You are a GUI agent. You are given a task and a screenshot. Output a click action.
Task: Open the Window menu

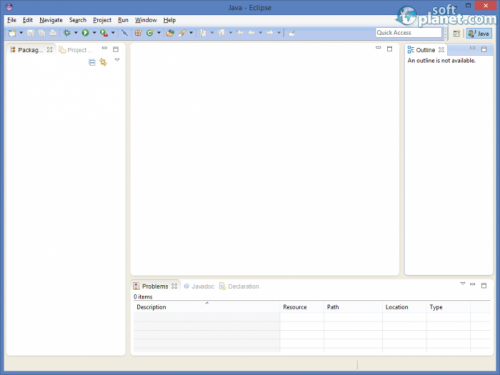pyautogui.click(x=146, y=20)
